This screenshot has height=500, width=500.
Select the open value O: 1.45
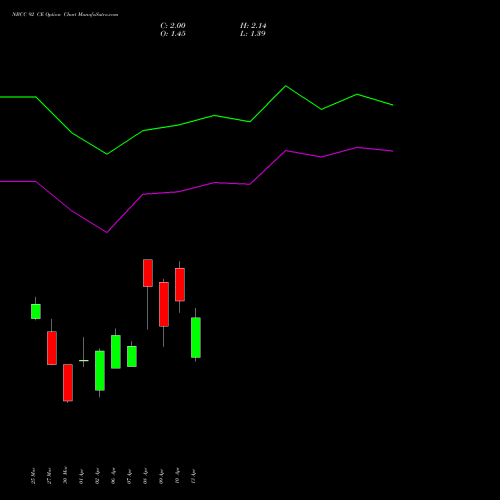point(173,34)
